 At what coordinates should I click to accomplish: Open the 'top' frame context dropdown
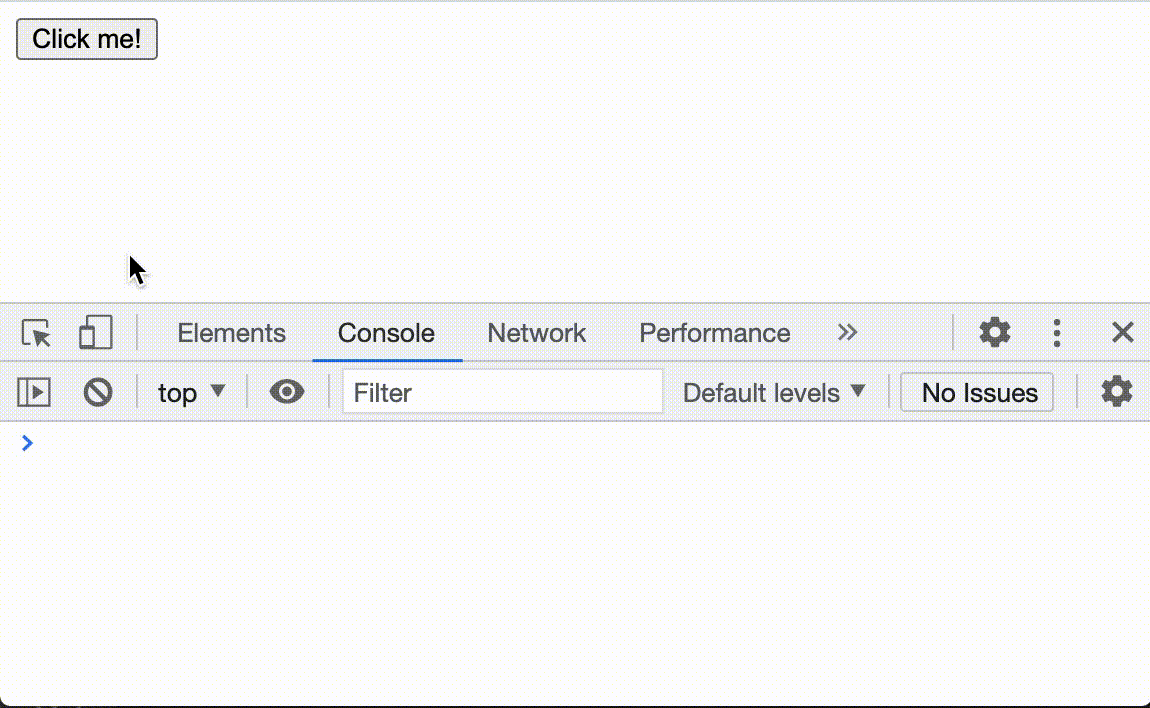click(x=190, y=392)
